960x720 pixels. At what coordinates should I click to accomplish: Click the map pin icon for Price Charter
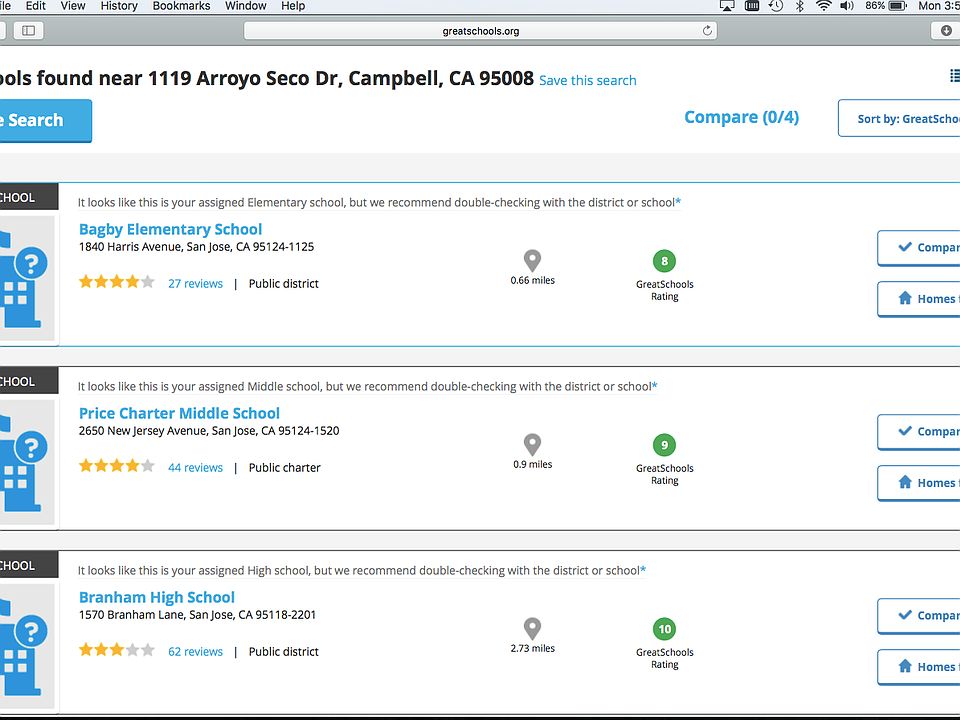(533, 444)
